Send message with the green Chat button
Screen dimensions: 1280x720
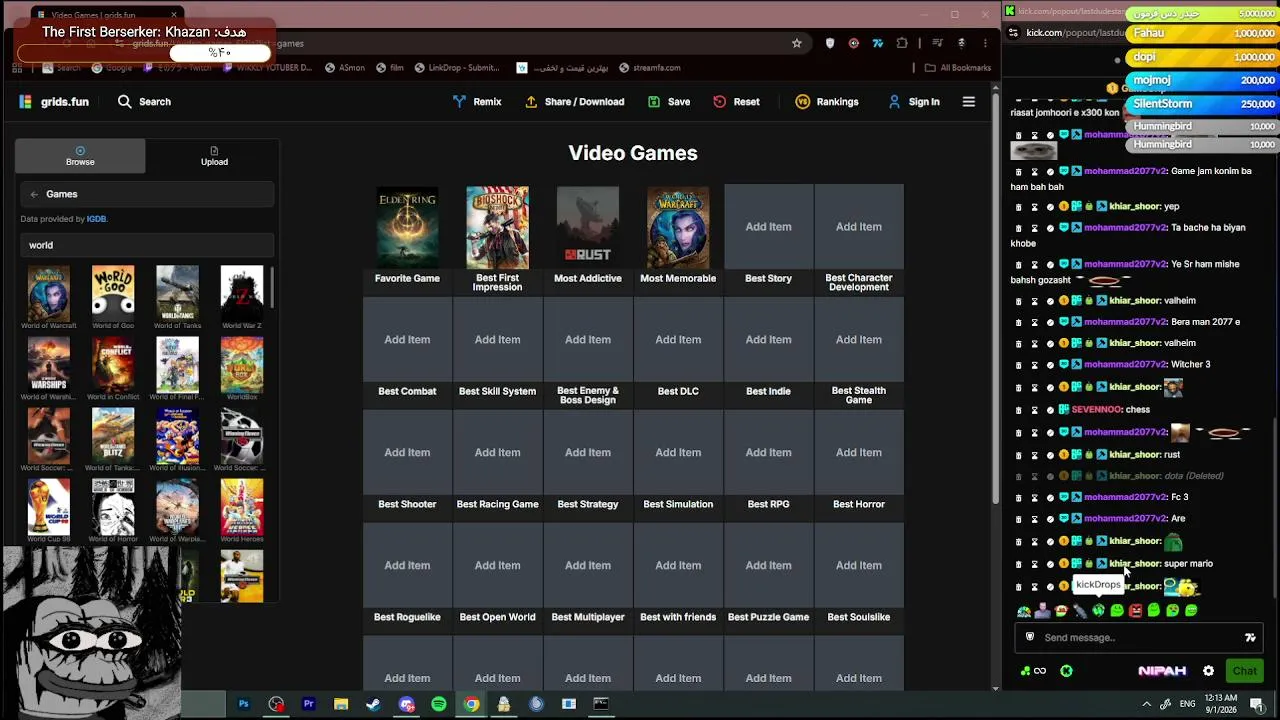[1244, 671]
